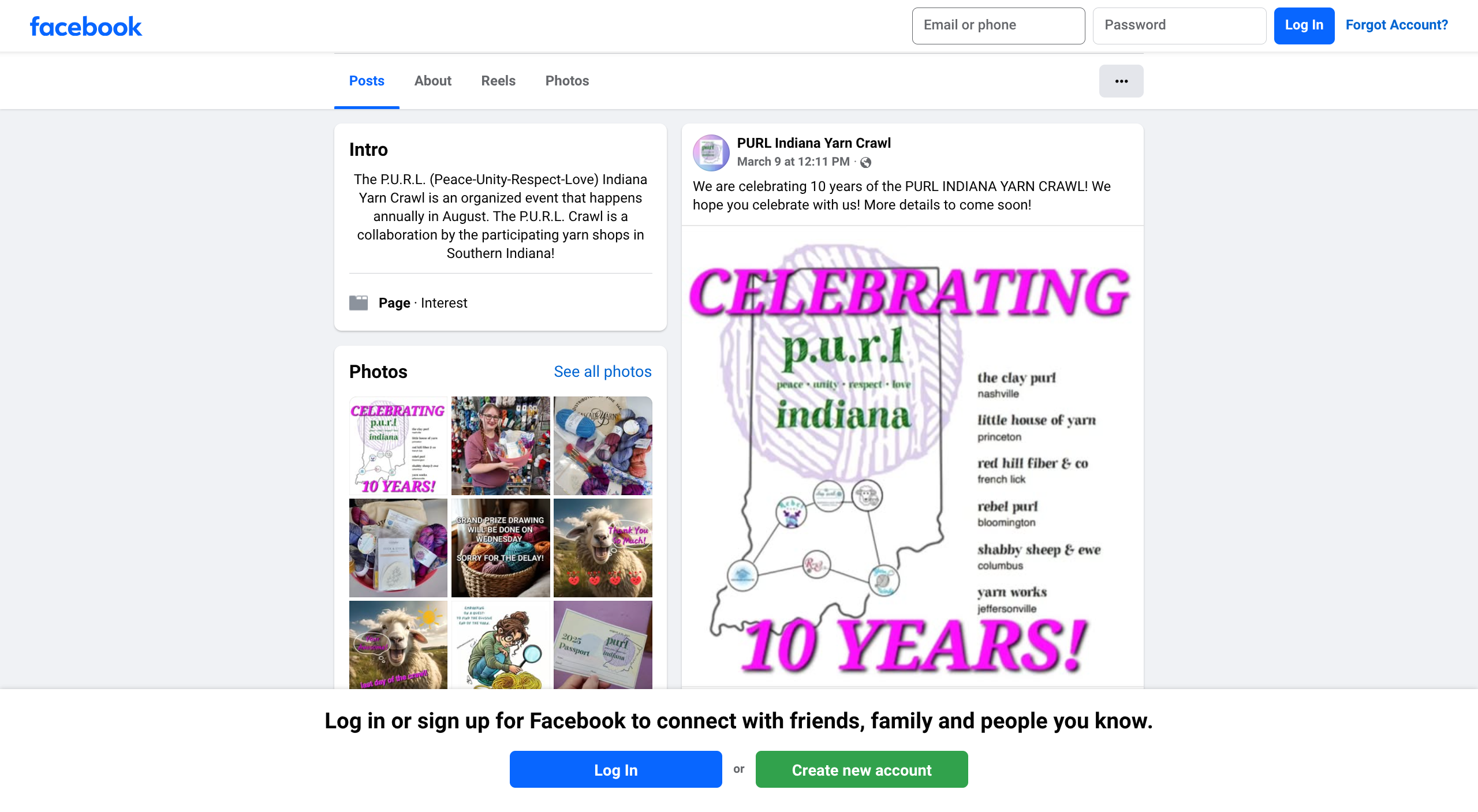The image size is (1478, 812).
Task: Select the Posts tab
Action: (x=367, y=81)
